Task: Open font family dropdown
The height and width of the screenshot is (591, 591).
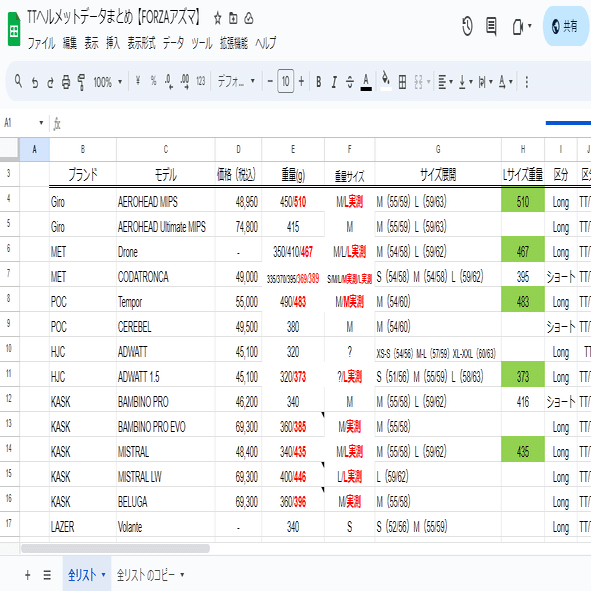Action: click(236, 81)
